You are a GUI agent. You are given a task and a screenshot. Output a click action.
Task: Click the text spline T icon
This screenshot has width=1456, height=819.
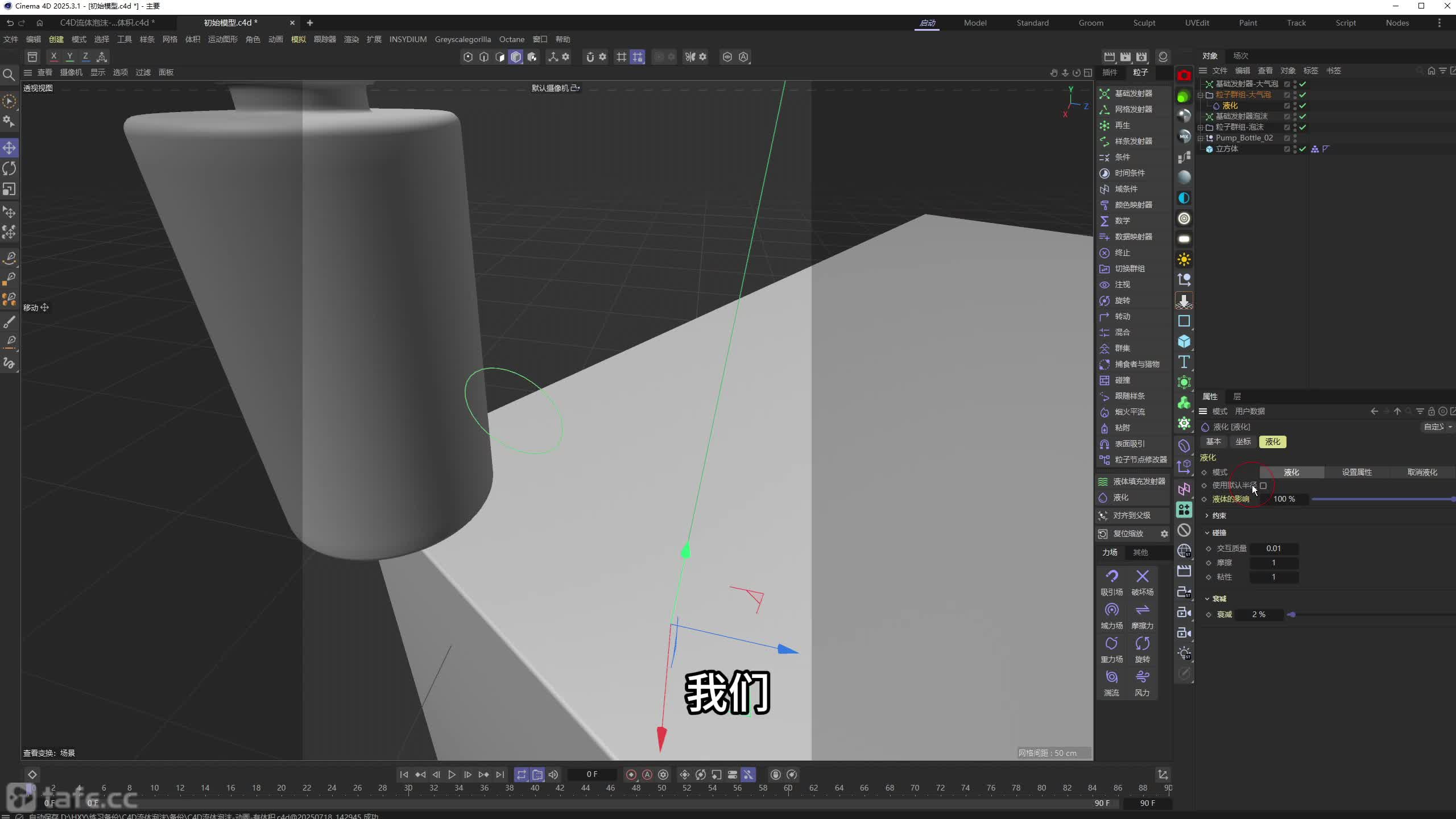[x=1184, y=362]
